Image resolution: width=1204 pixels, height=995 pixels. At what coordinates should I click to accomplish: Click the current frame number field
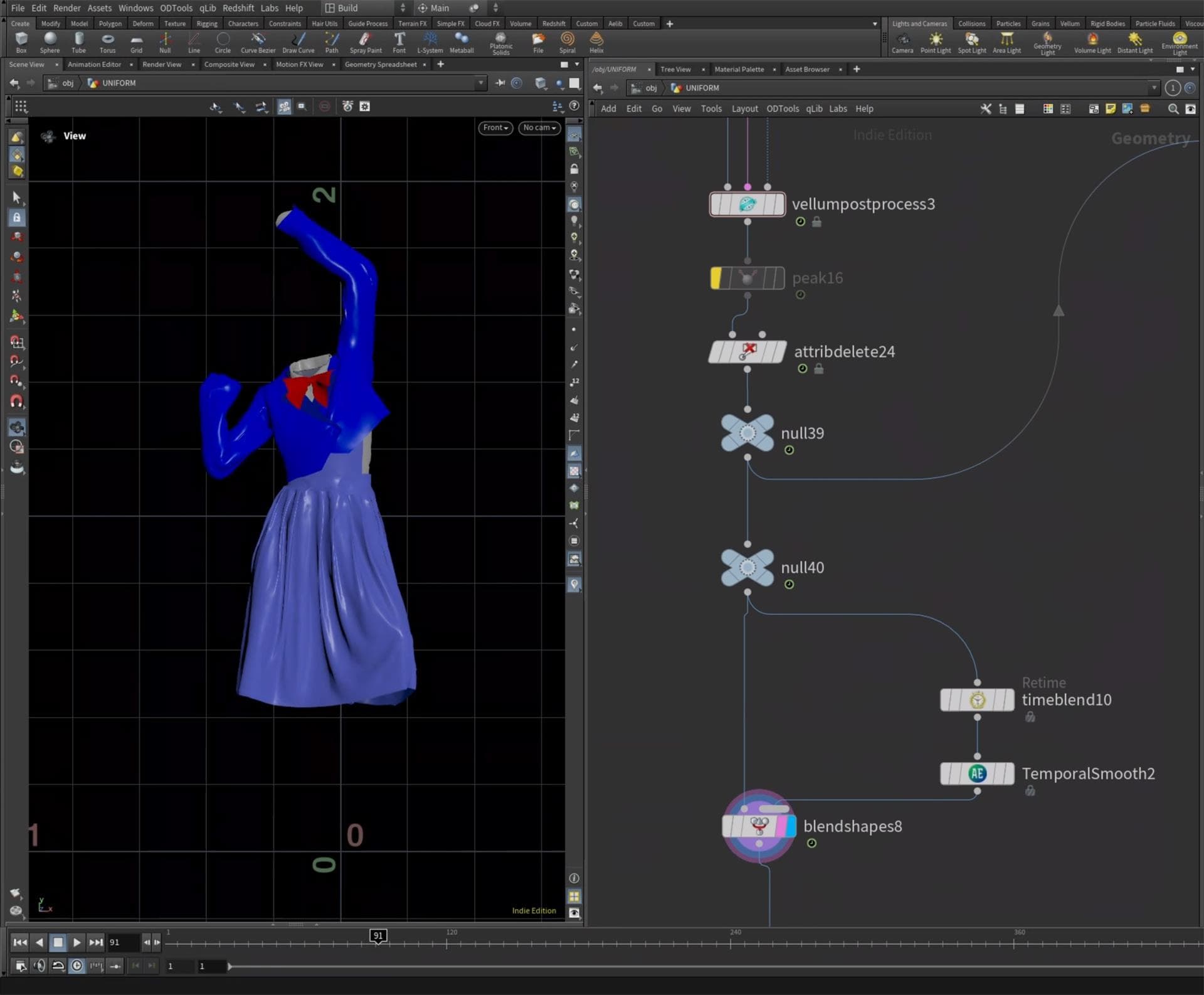tap(123, 942)
